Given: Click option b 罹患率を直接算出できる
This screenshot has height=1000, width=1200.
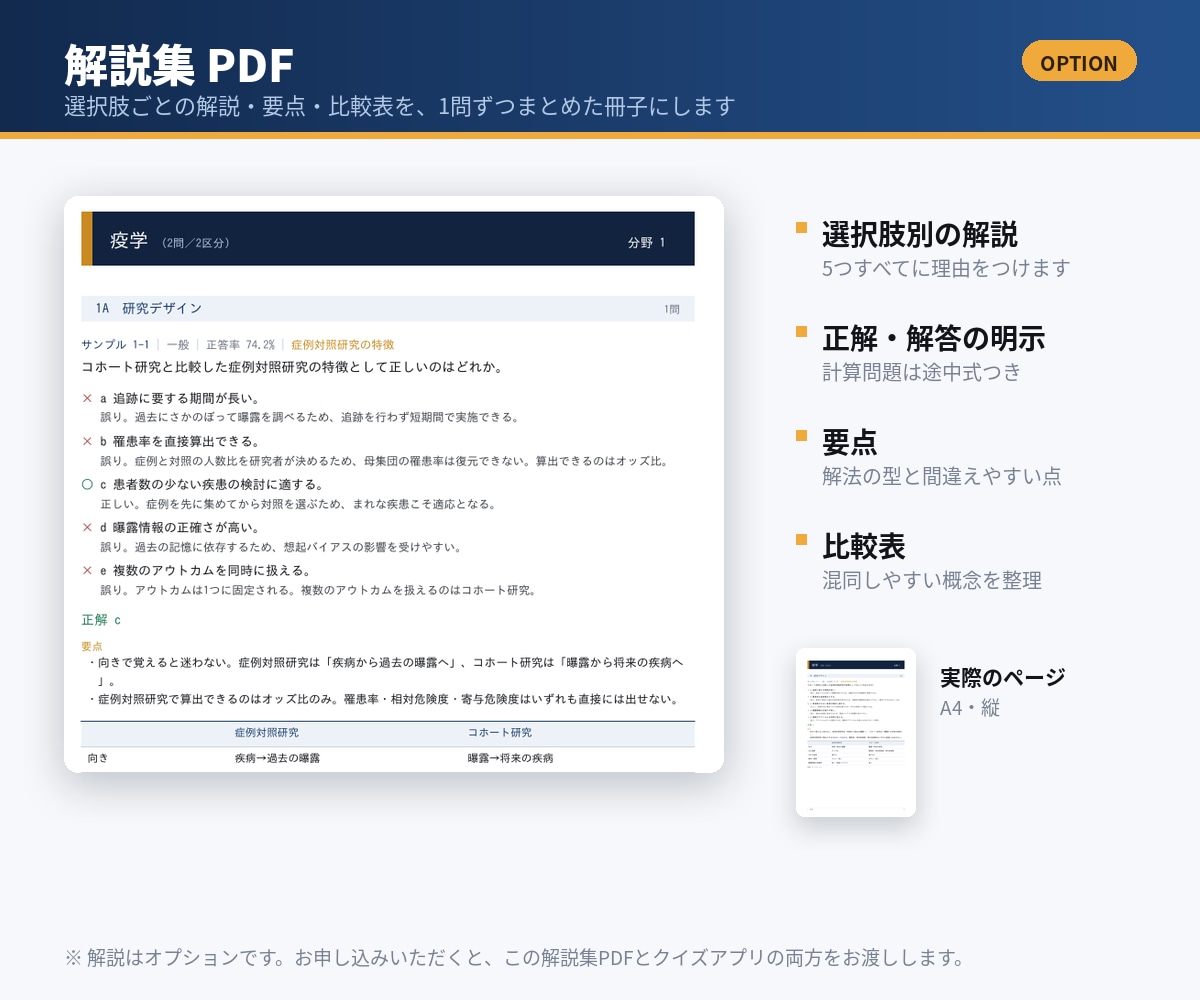Looking at the screenshot, I should click(x=180, y=441).
